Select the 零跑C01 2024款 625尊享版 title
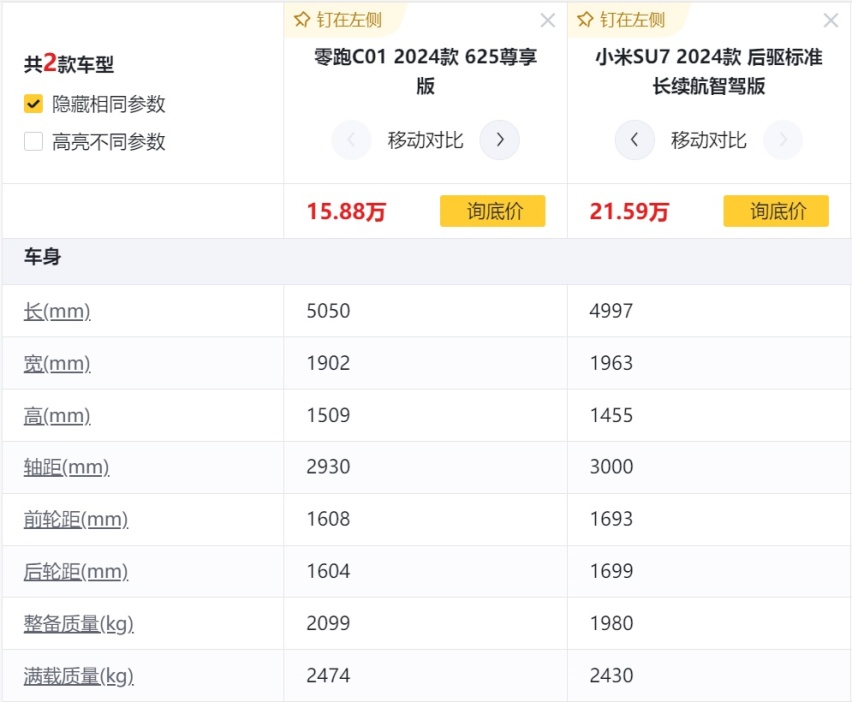 point(425,71)
